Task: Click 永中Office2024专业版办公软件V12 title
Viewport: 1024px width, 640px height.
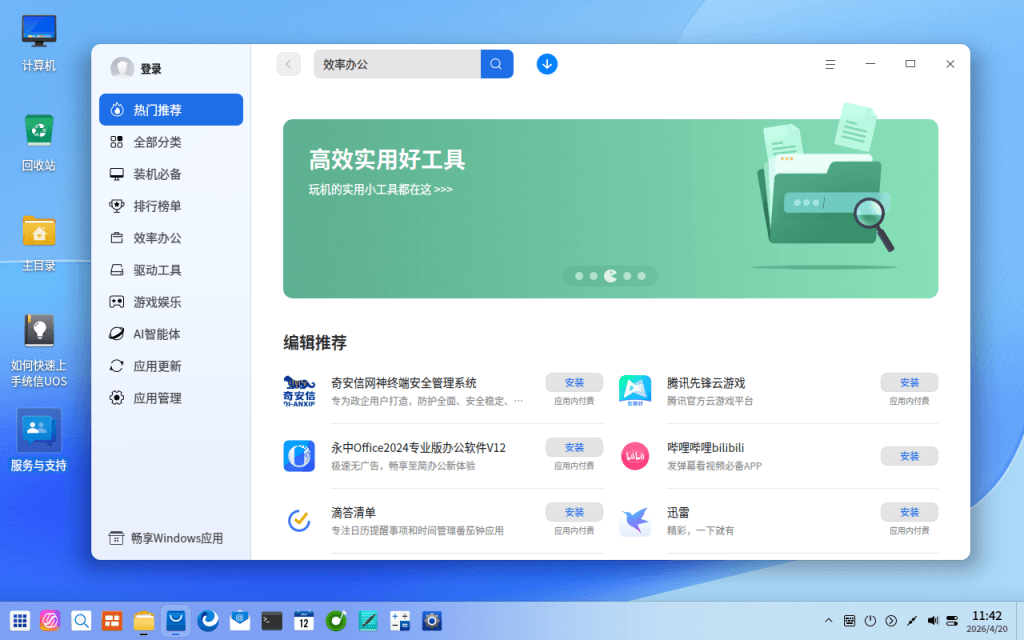Action: tap(418, 448)
